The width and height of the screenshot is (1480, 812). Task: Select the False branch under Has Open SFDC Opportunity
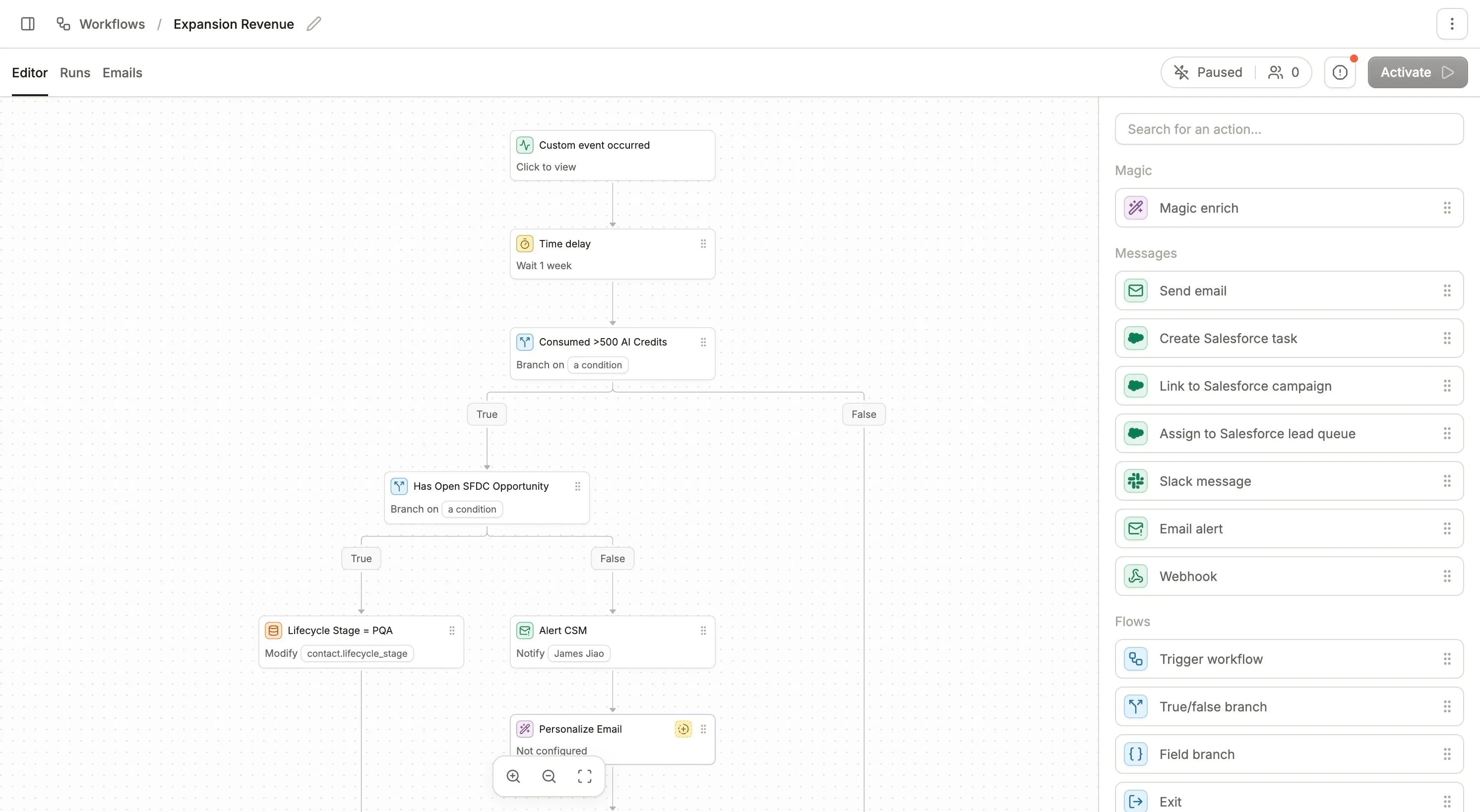[x=612, y=558]
